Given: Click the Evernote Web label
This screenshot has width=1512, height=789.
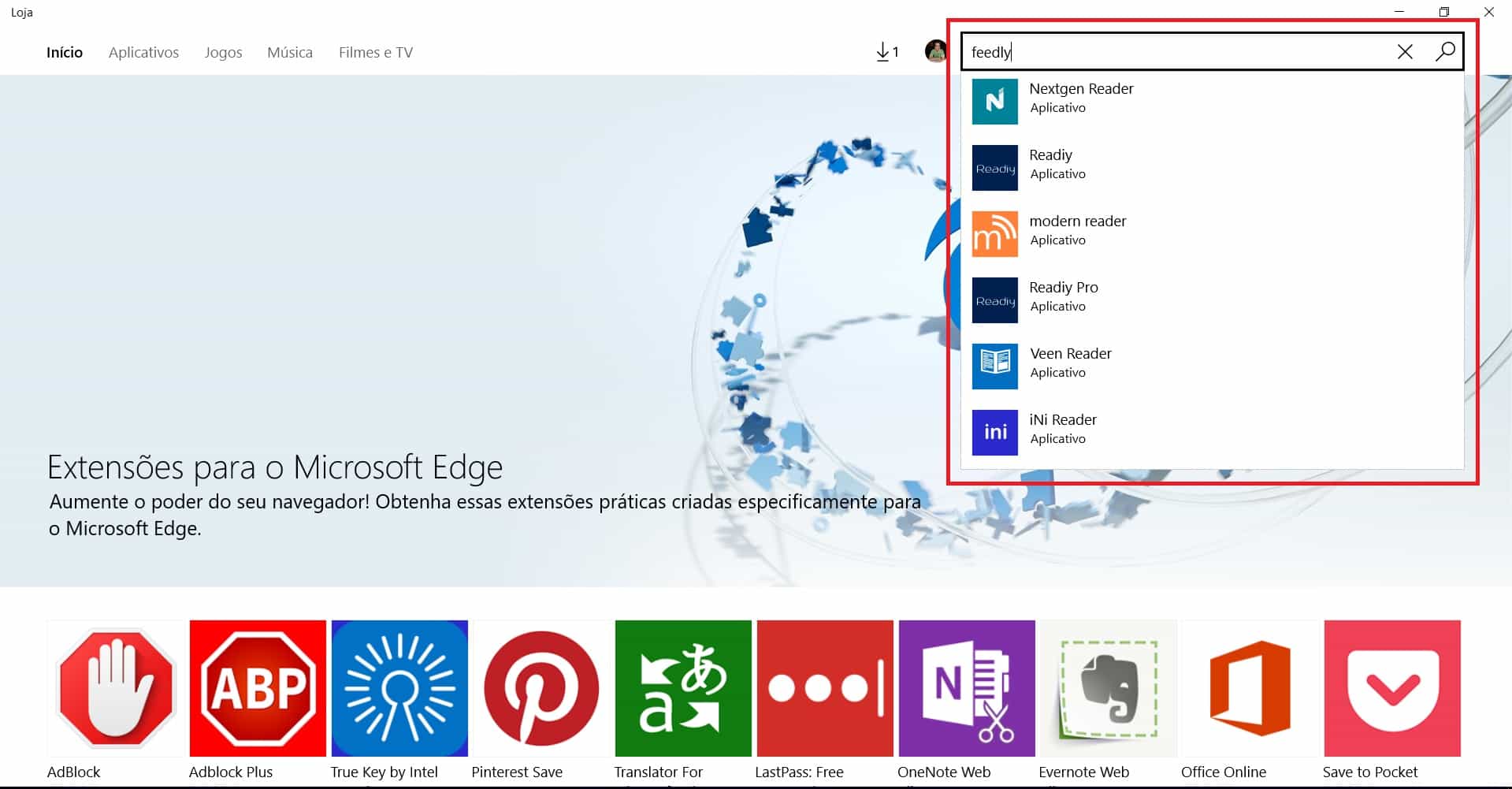Looking at the screenshot, I should pos(1084,772).
